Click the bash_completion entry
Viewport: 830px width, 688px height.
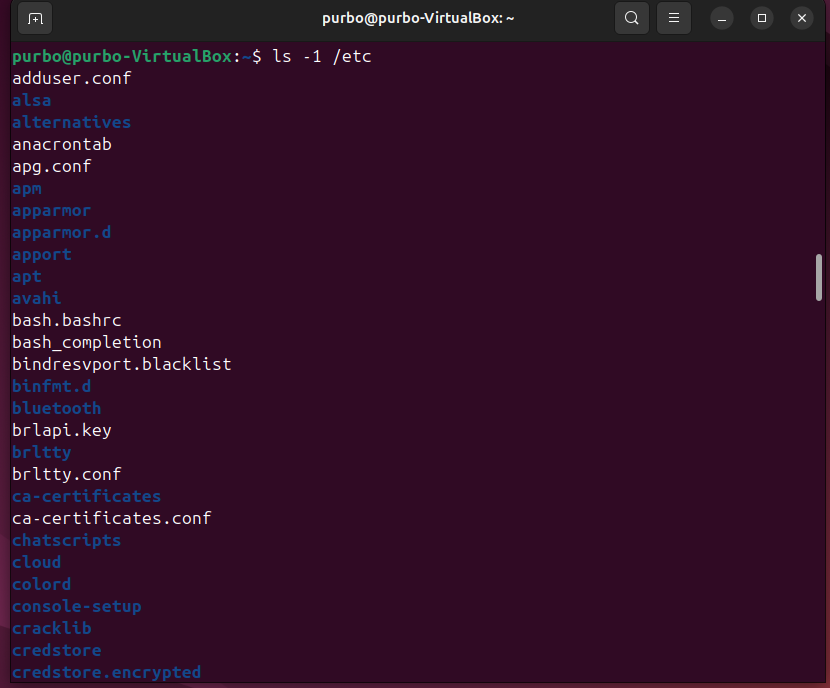tap(87, 342)
